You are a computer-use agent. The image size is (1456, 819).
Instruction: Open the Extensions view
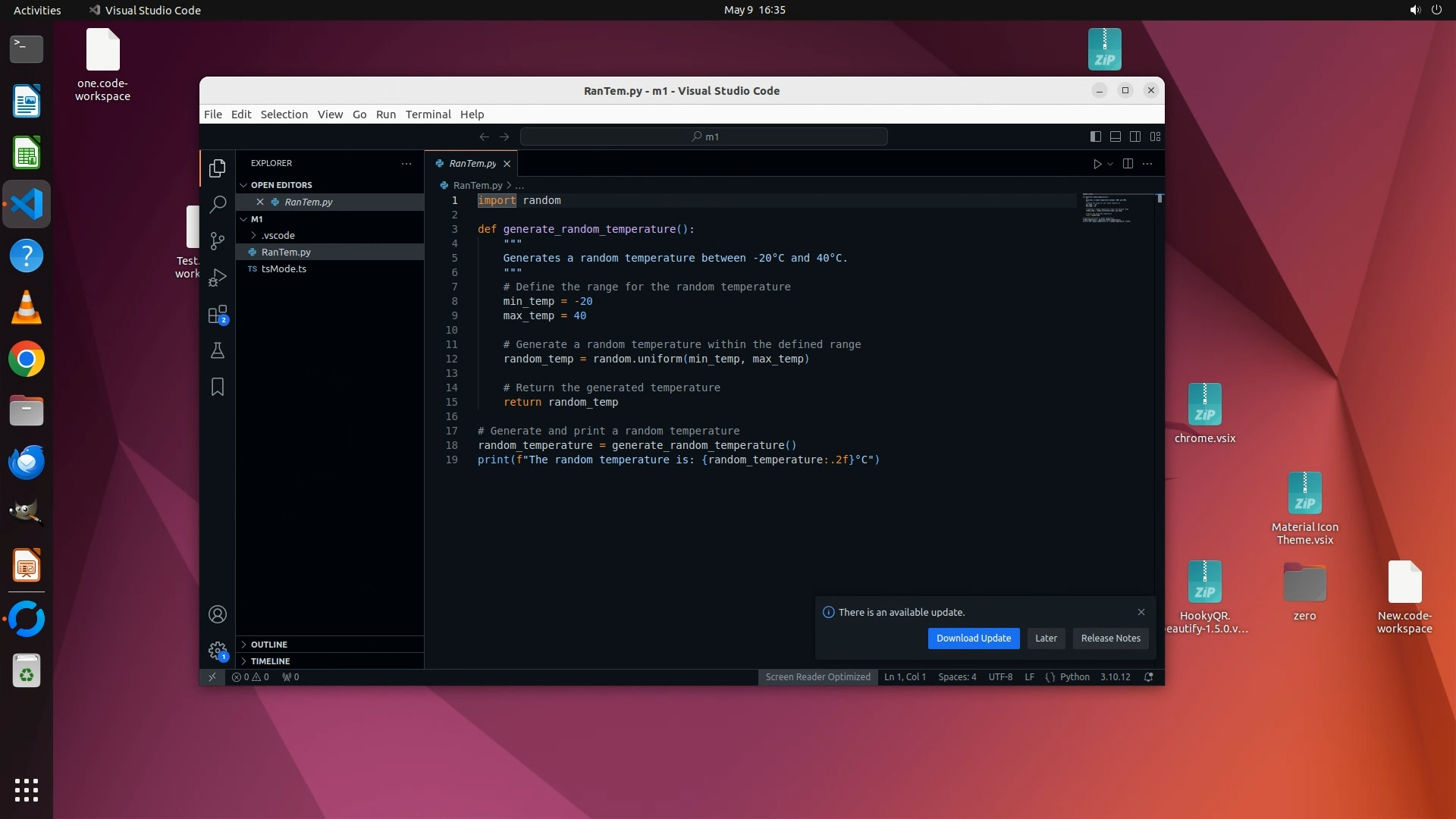(x=218, y=314)
